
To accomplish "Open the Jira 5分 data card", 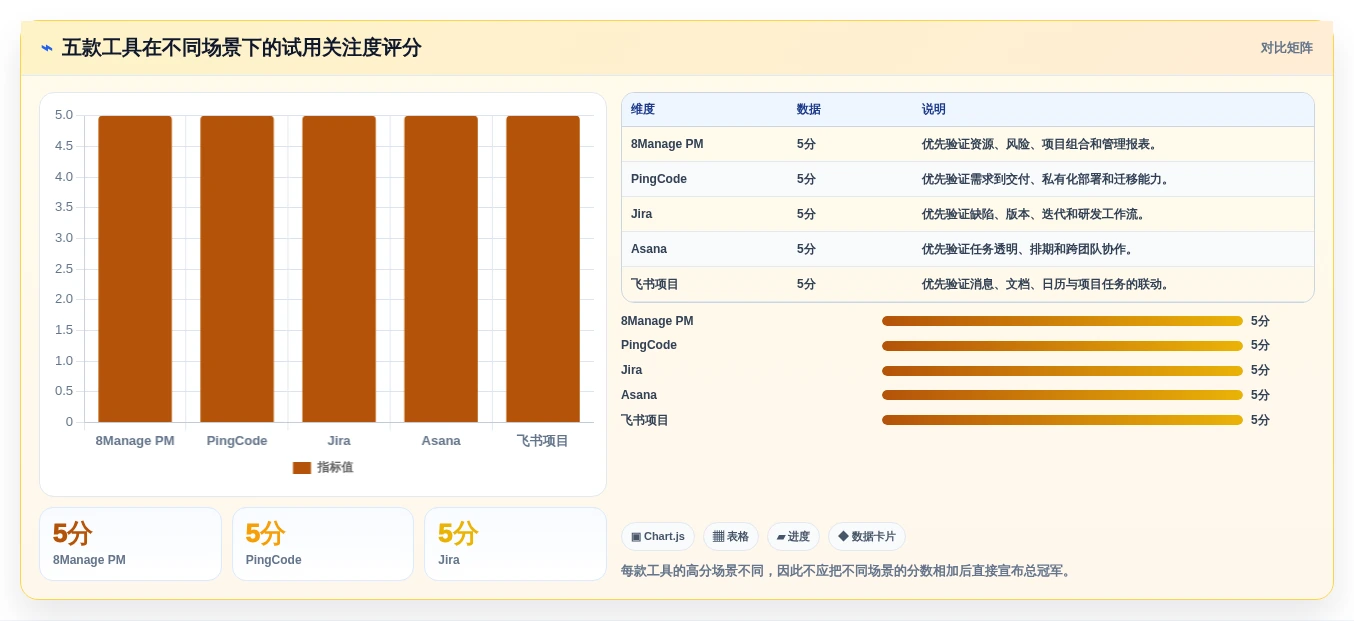I will (x=515, y=544).
